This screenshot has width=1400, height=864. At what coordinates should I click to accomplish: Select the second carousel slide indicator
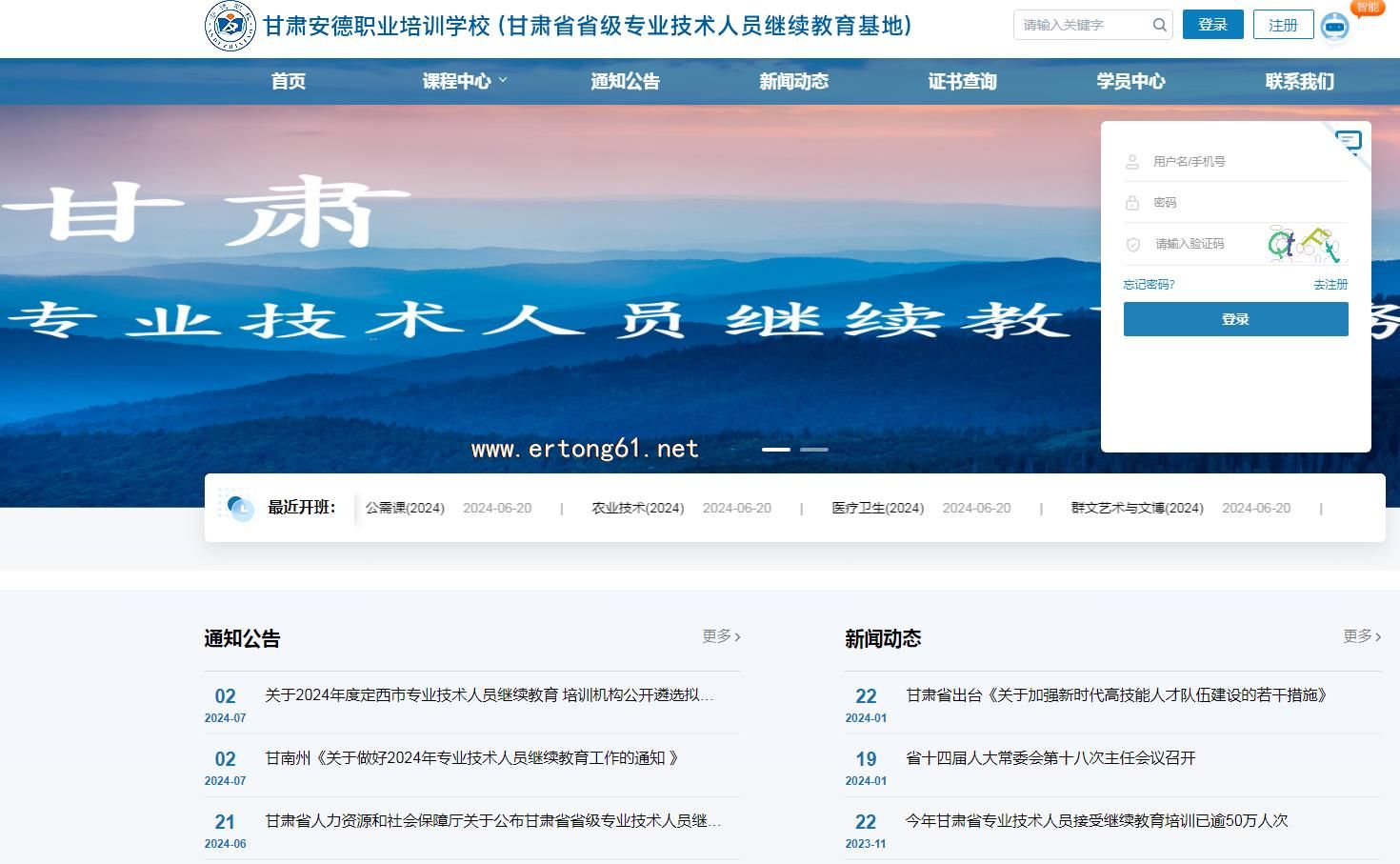[x=813, y=449]
